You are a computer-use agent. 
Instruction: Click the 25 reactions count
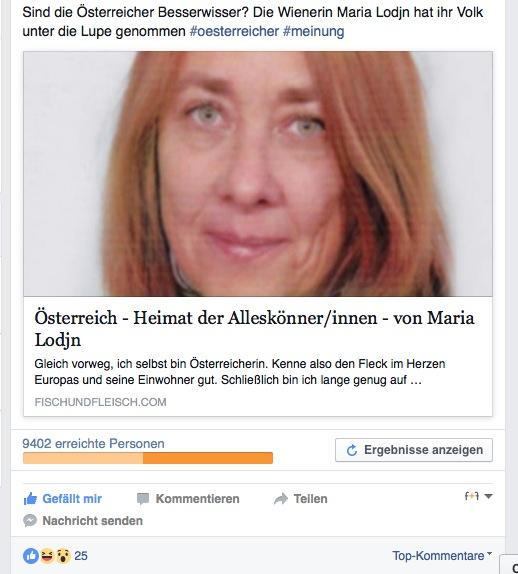[81, 556]
